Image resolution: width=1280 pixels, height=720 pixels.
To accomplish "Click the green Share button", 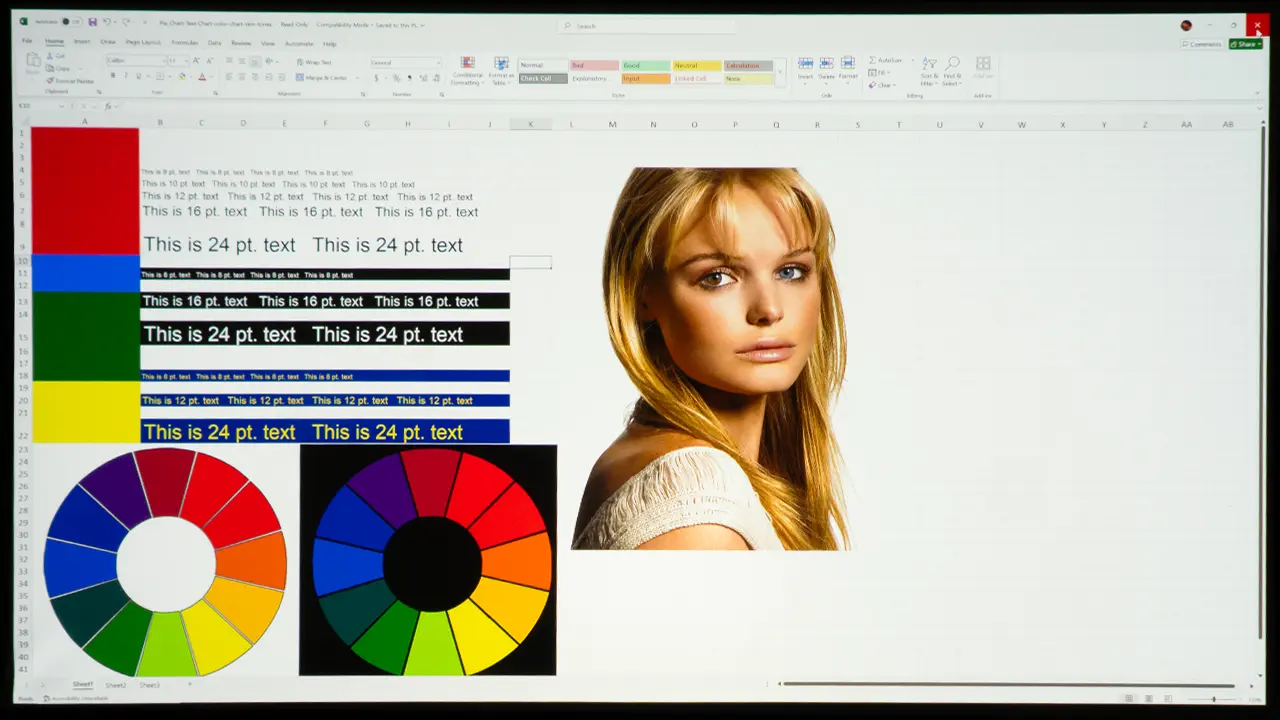I will tap(1245, 44).
